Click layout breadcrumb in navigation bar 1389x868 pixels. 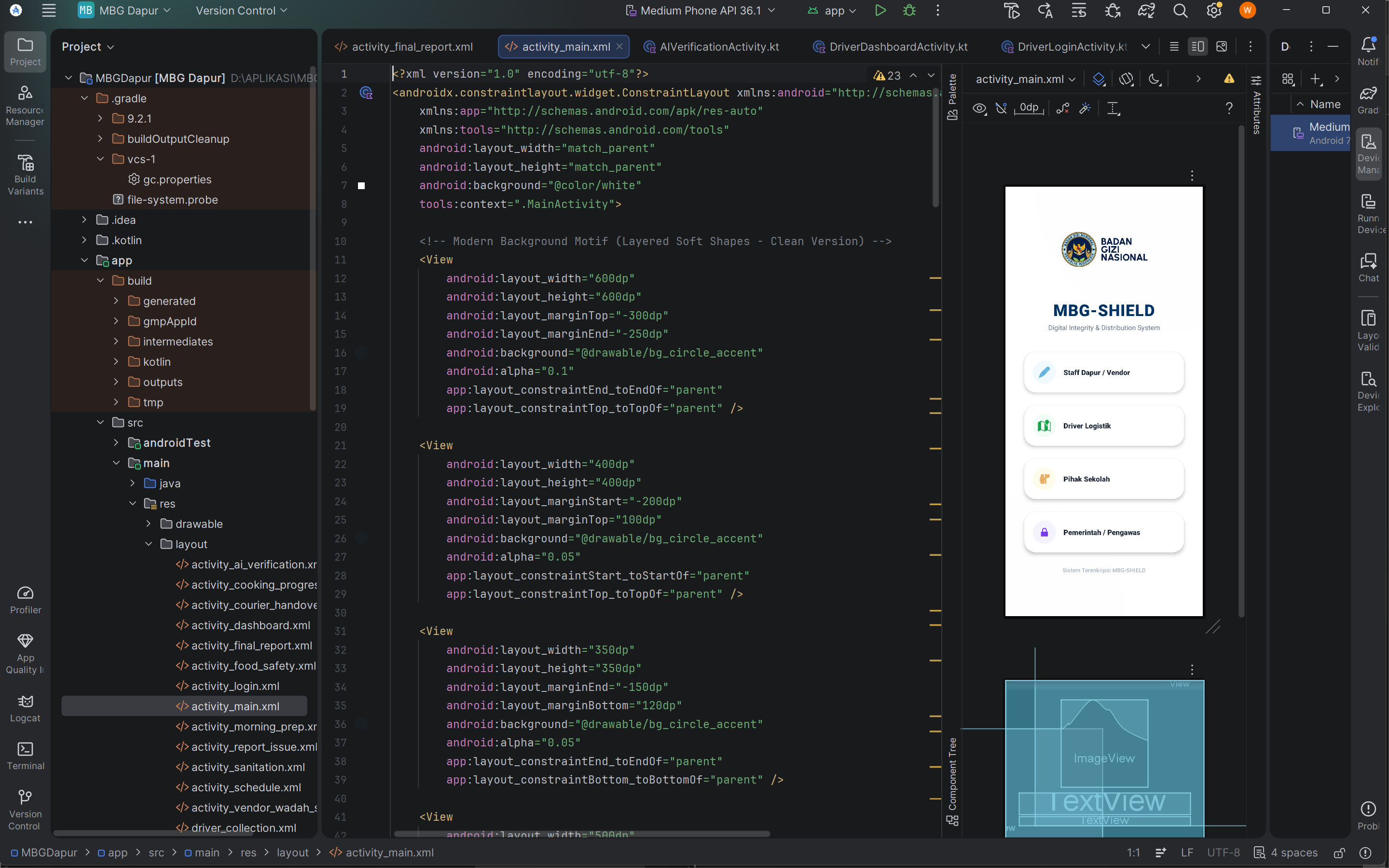[293, 853]
